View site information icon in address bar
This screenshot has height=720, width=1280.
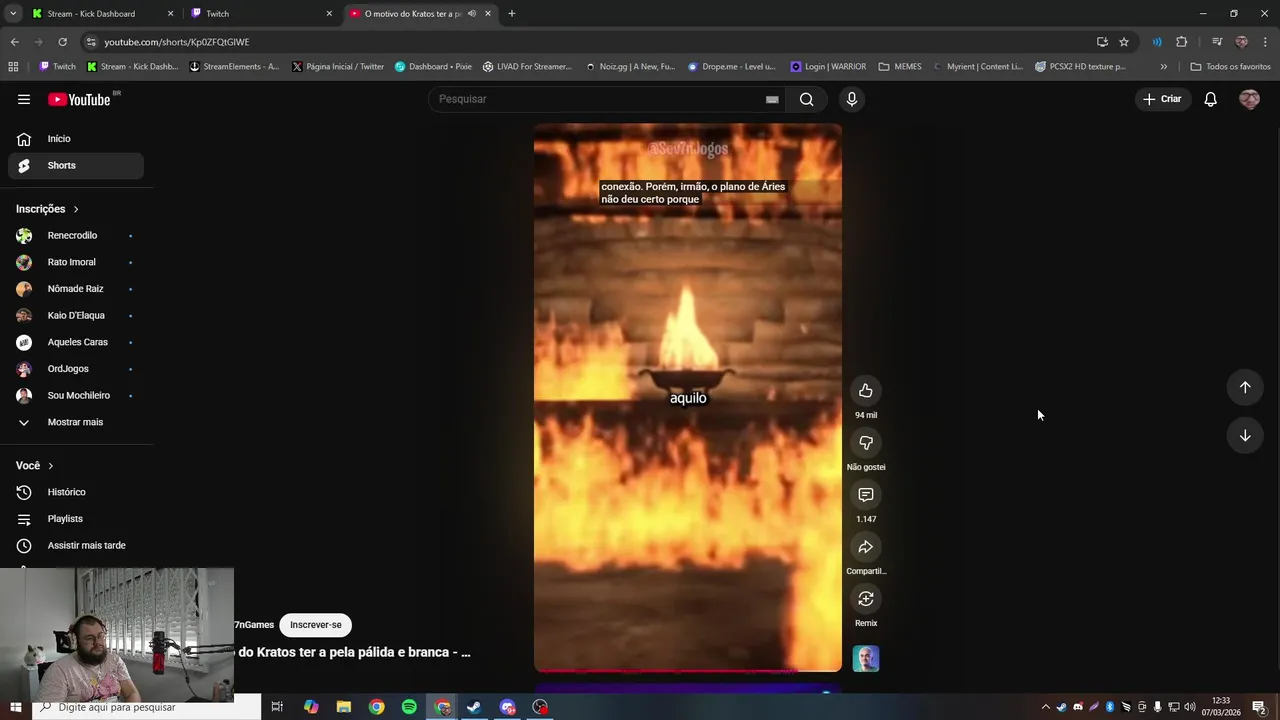click(91, 42)
